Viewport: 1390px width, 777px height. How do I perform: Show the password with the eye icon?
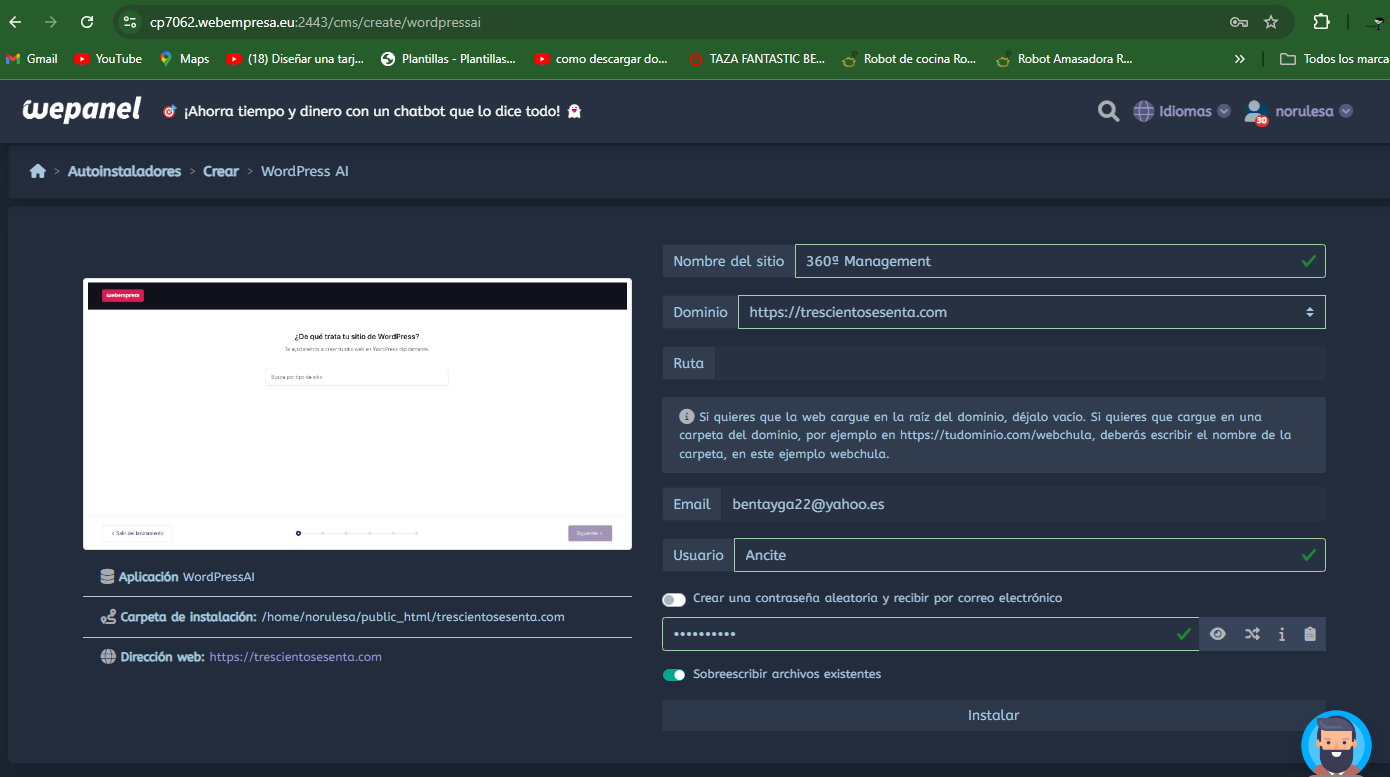pos(1217,634)
